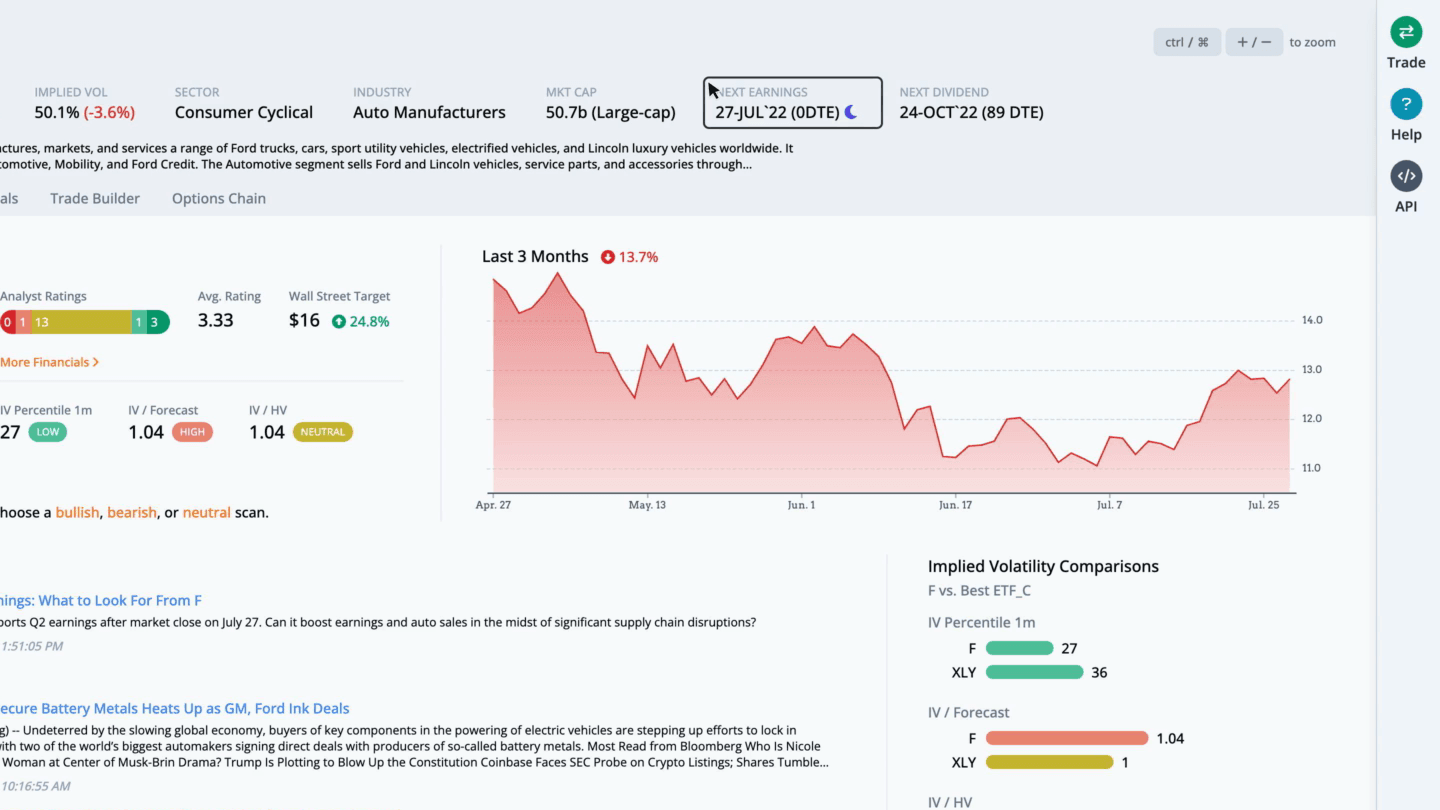Click the + / − zoom key hint
This screenshot has height=810, width=1440.
point(1254,42)
